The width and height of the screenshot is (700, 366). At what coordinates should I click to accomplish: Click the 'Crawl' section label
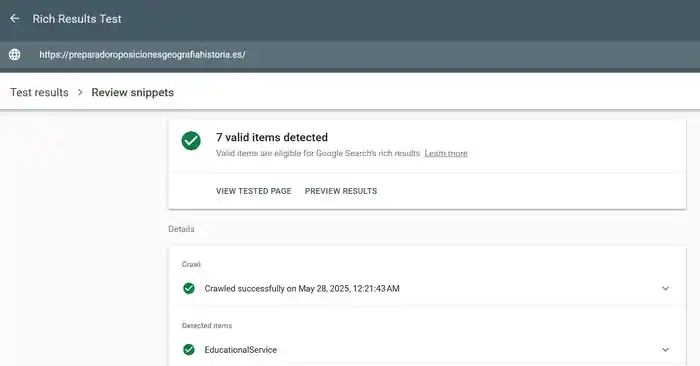191,264
